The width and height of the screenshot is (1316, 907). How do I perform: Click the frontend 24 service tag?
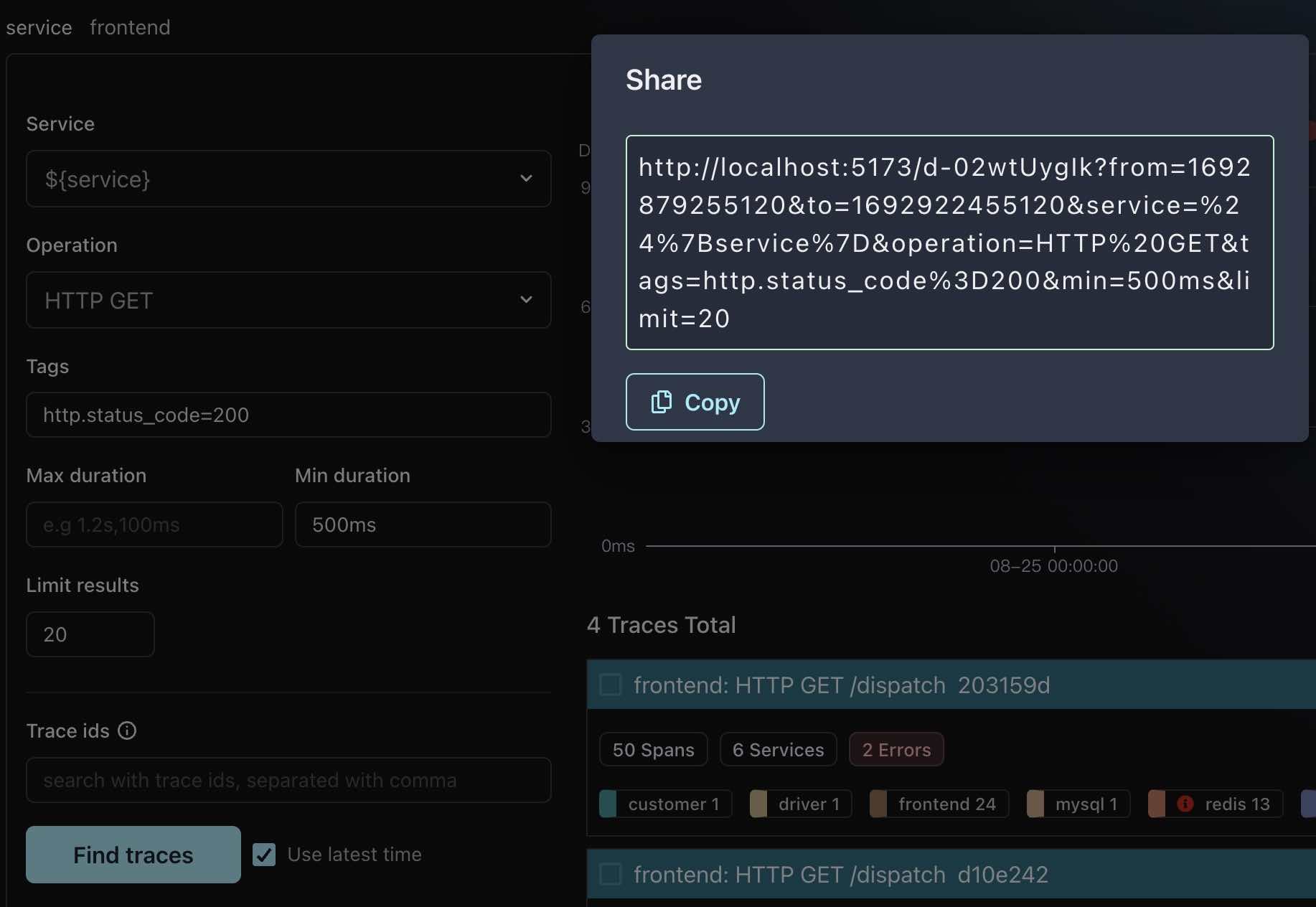pos(939,804)
